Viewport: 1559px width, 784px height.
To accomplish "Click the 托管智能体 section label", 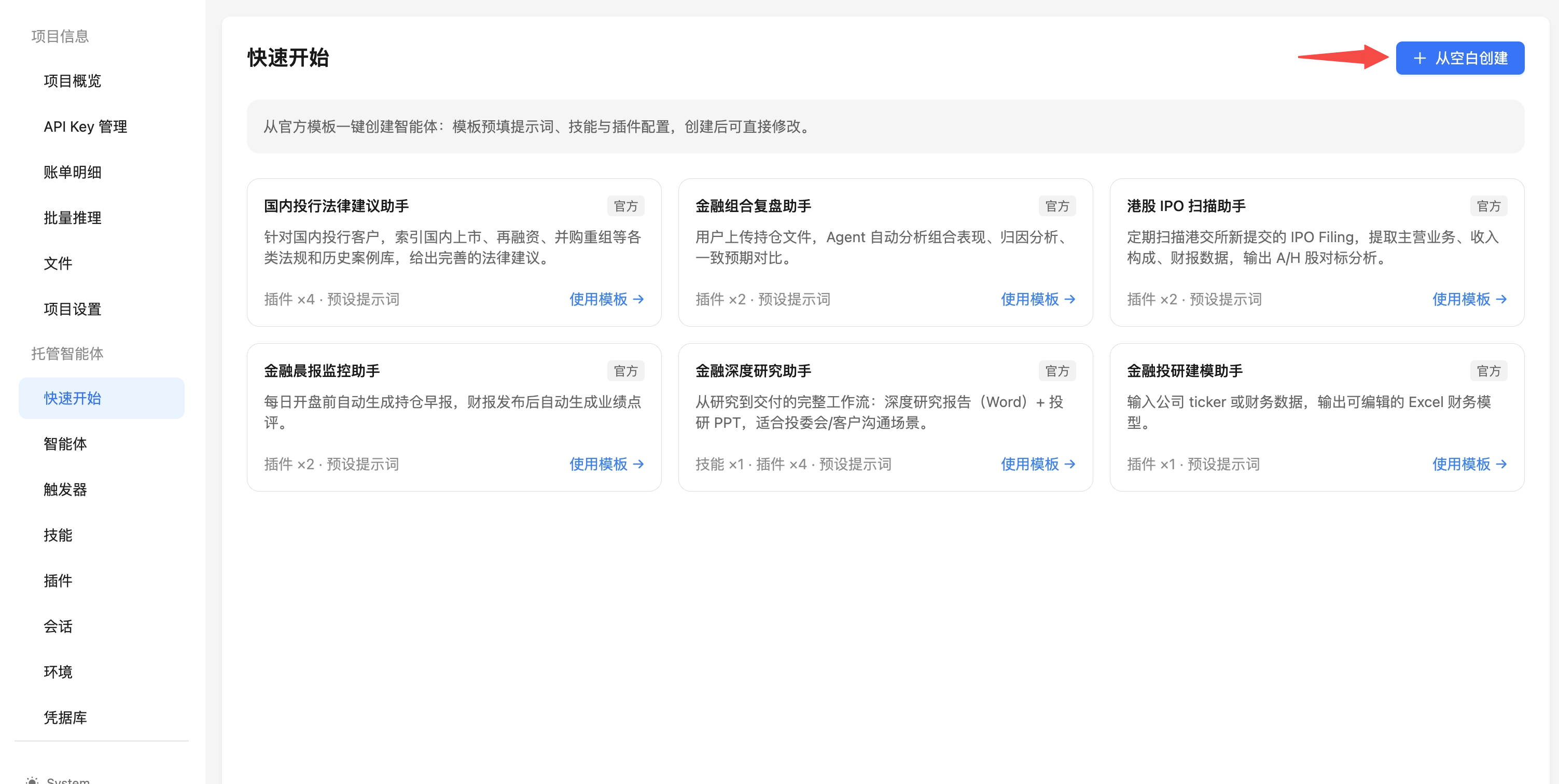I will pyautogui.click(x=67, y=353).
